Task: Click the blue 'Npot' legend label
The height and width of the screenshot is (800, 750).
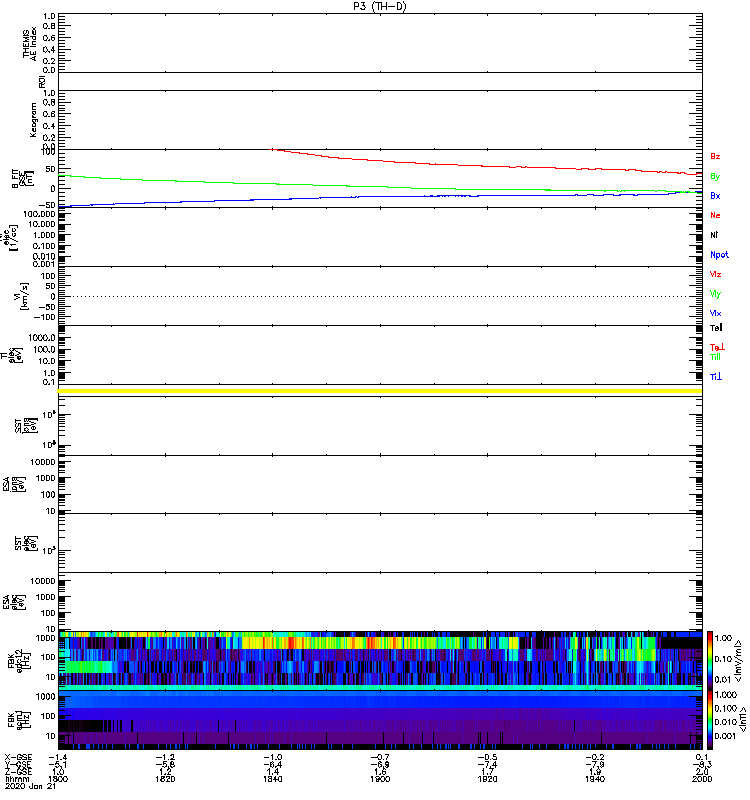Action: [719, 255]
